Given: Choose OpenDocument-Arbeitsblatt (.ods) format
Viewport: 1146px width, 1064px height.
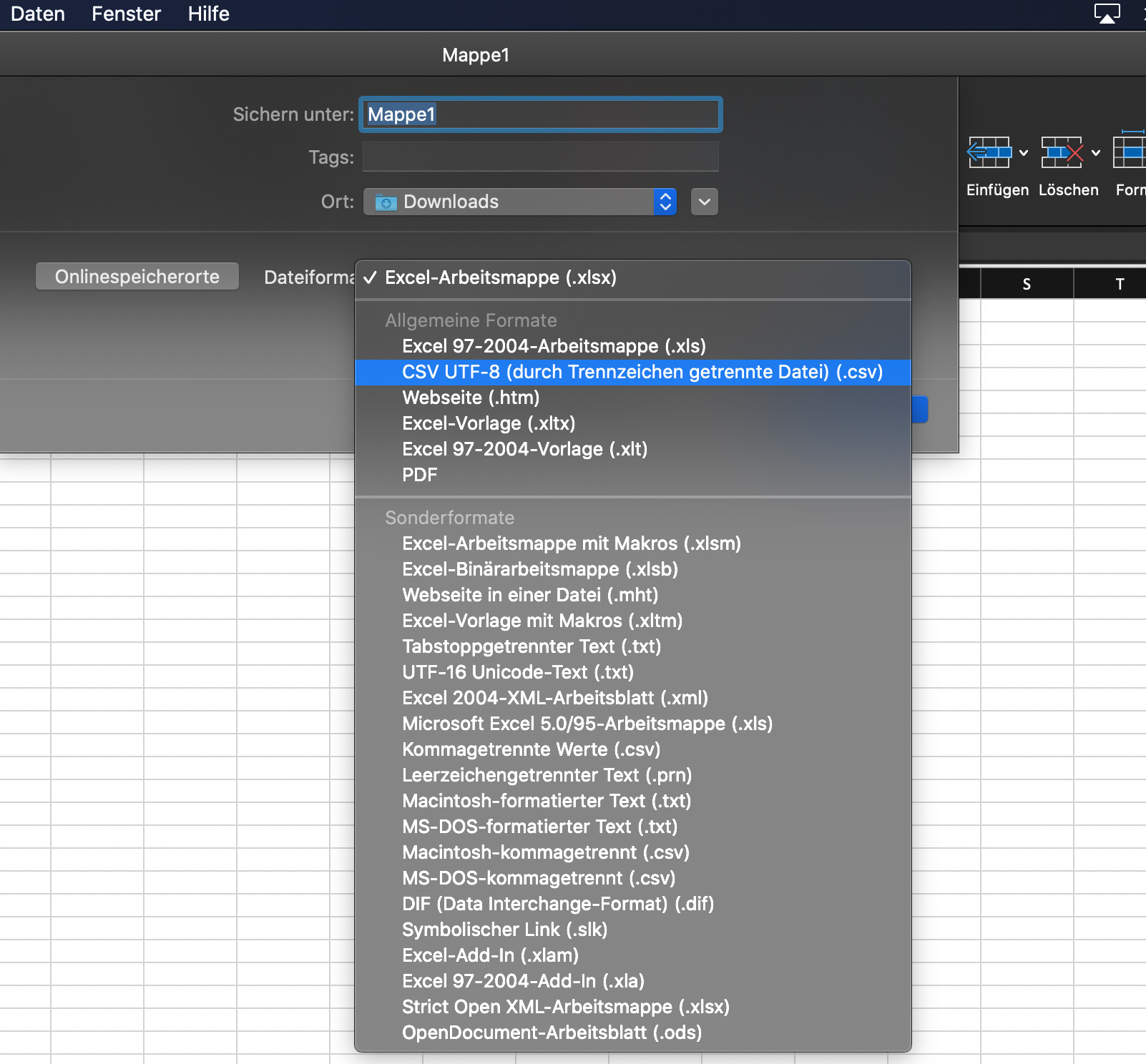Looking at the screenshot, I should 552,1033.
